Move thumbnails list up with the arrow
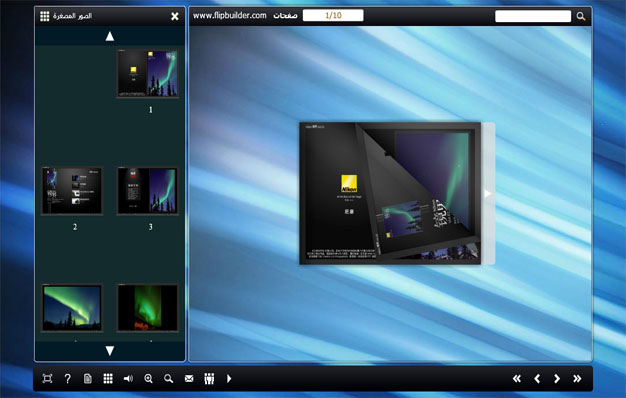The width and height of the screenshot is (626, 398). [110, 36]
